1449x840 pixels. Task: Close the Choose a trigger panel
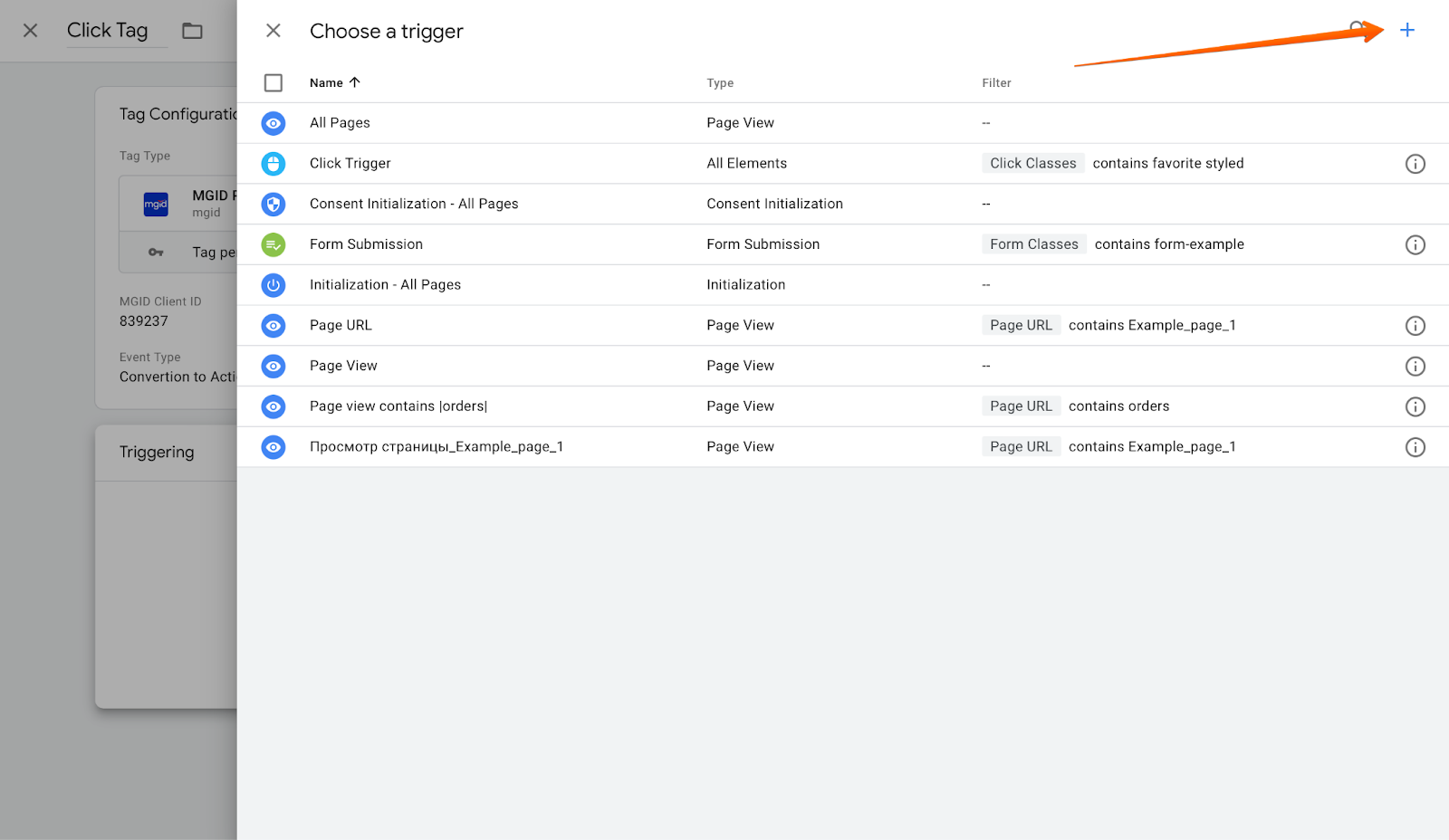[273, 31]
